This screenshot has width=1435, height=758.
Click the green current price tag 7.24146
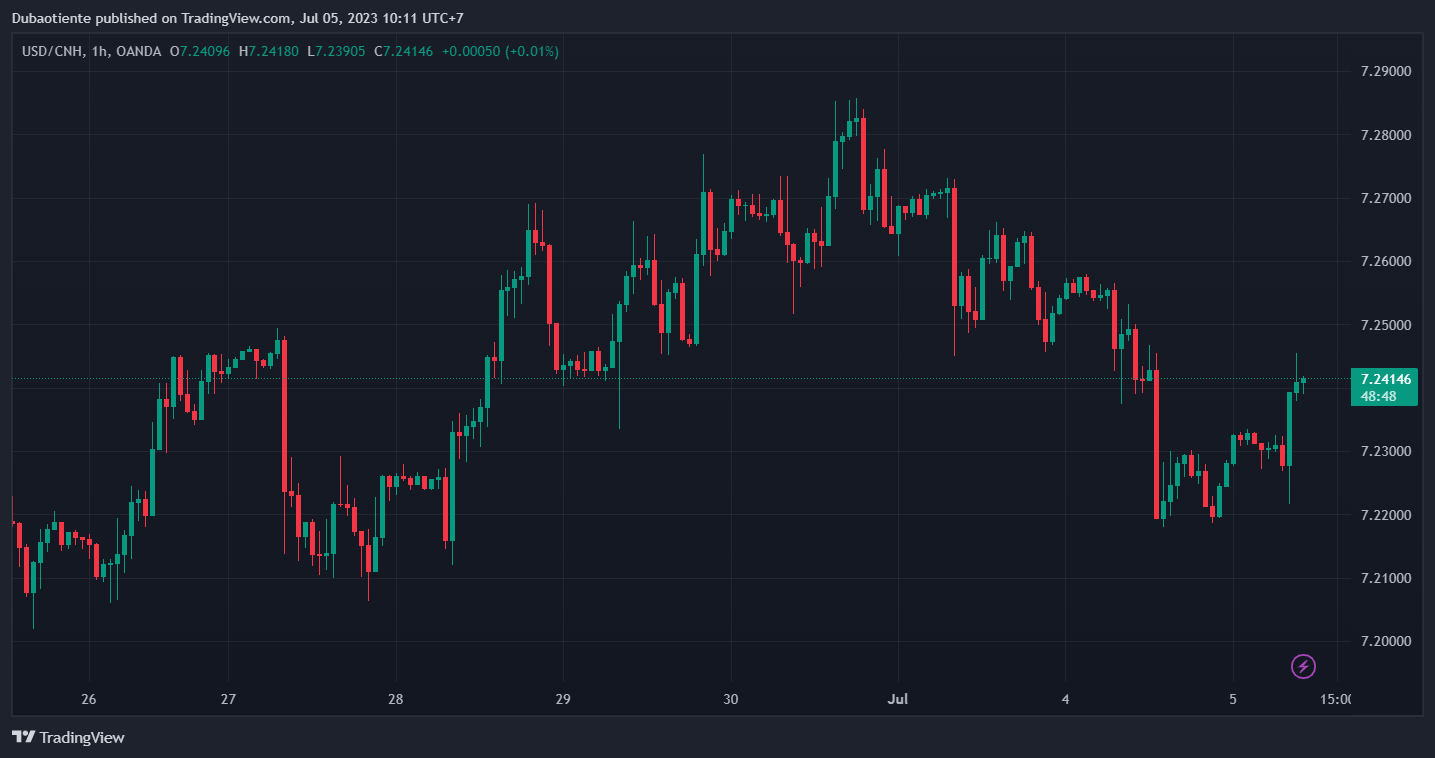click(1385, 379)
